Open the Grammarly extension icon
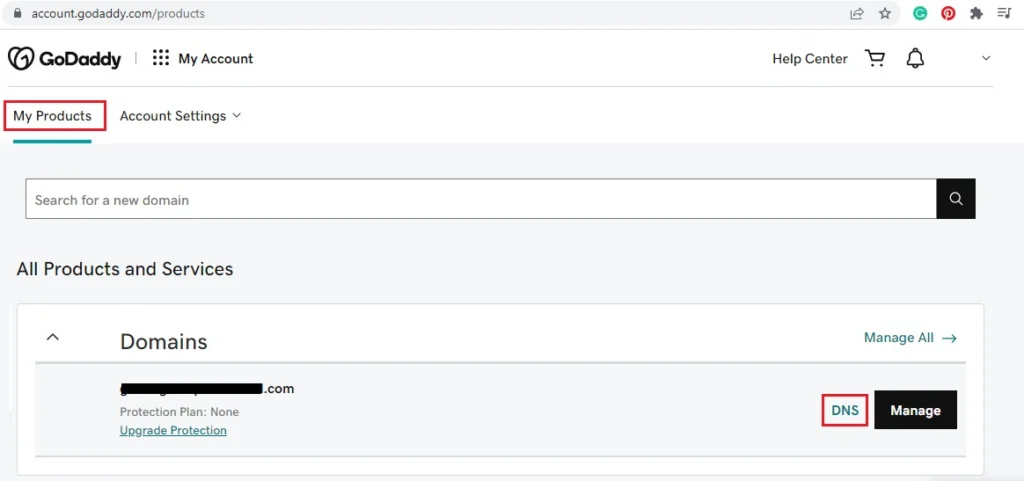 tap(920, 13)
